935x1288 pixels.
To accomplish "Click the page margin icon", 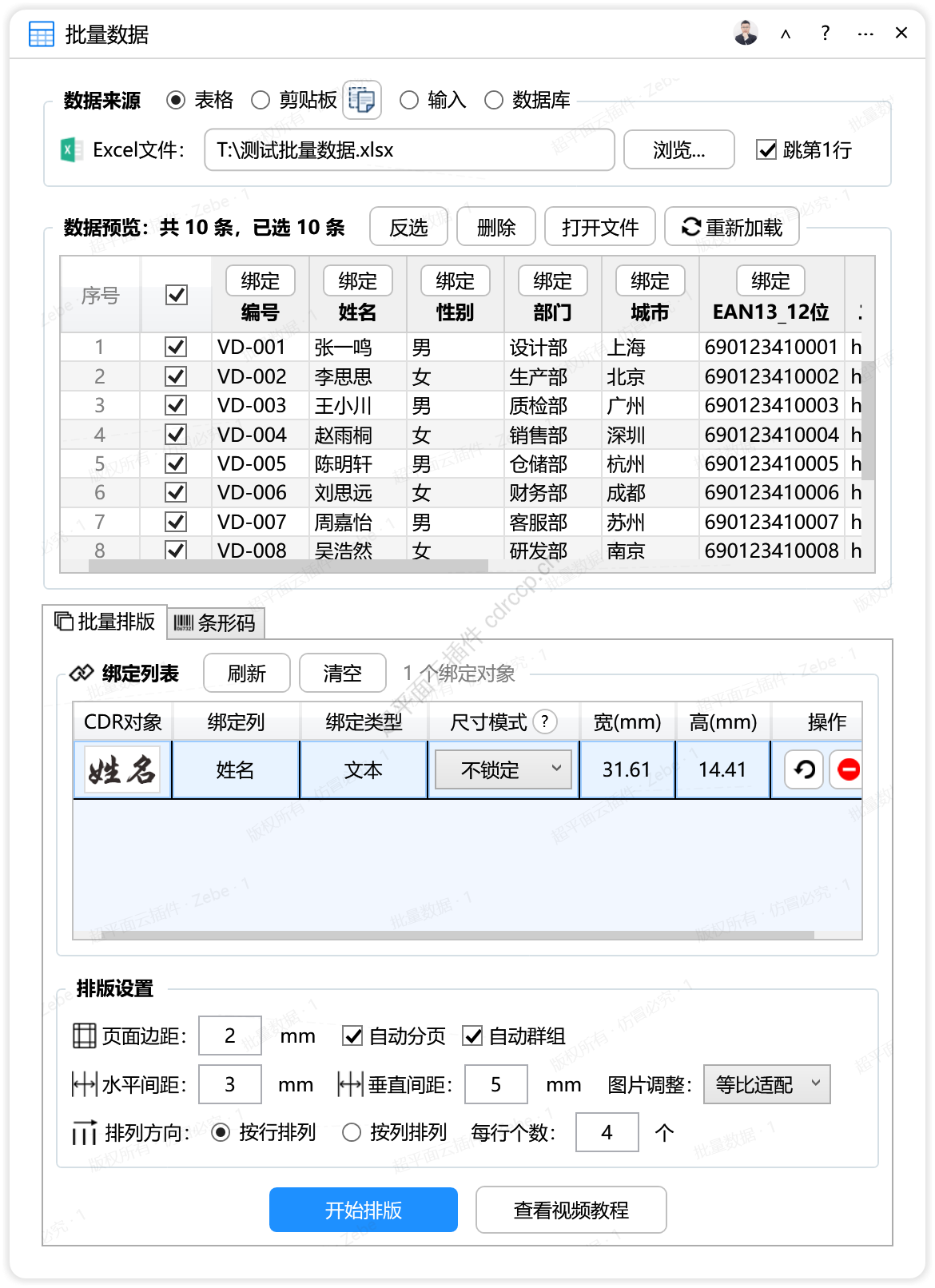I will pos(84,1036).
